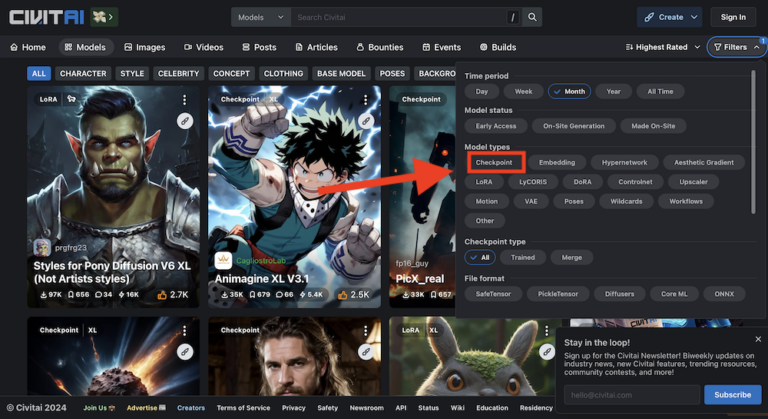768x419 pixels.
Task: Click link icon on Pony Diffusion card
Action: [184, 120]
